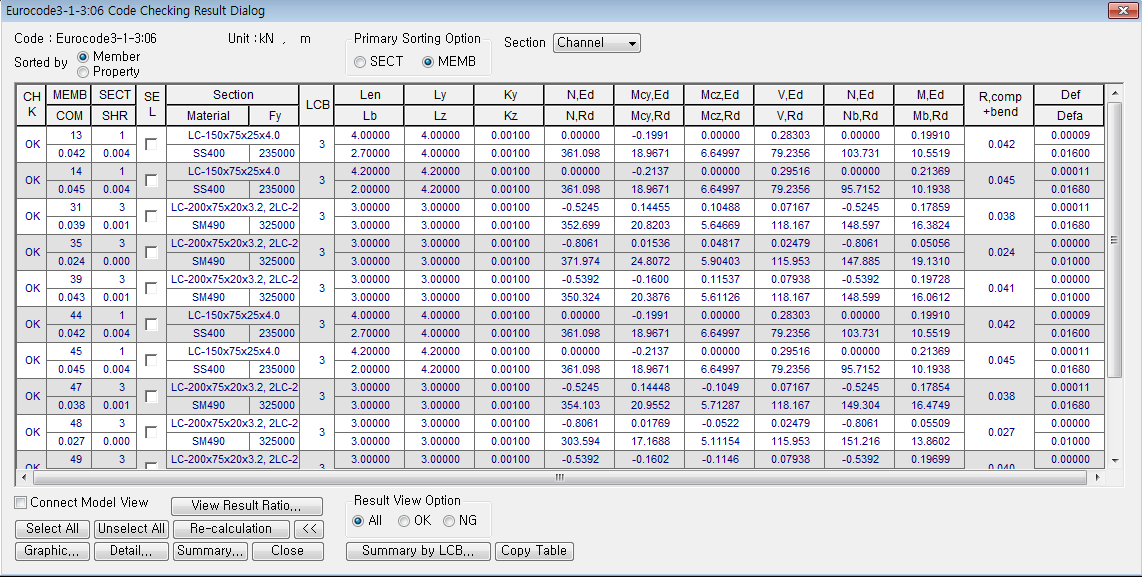Screen dimensions: 1142x577
Task: Click the 0.027 R,comp+bend value of member 48
Action: pos(1001,432)
